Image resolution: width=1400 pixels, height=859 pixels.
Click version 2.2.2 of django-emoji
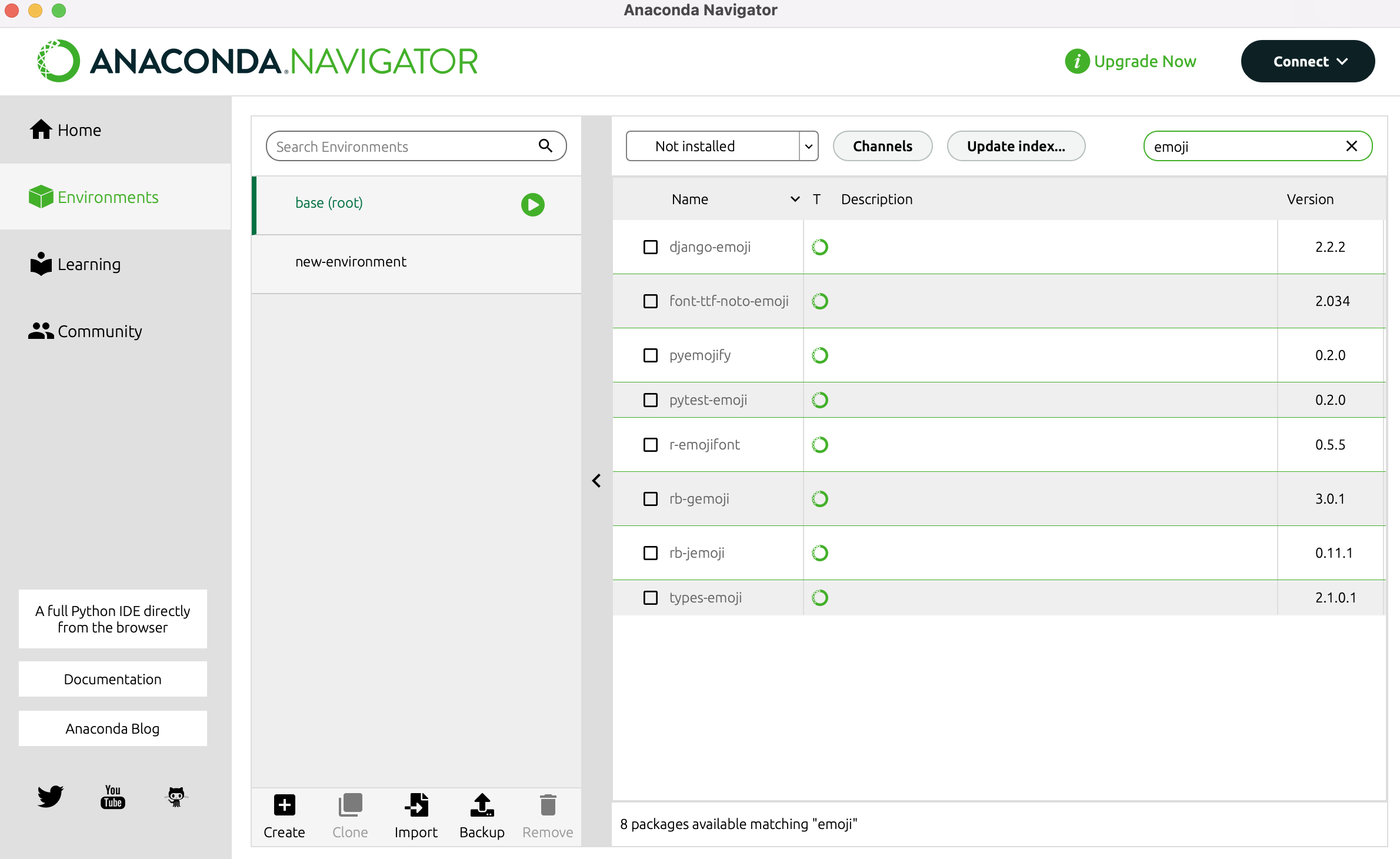1330,247
